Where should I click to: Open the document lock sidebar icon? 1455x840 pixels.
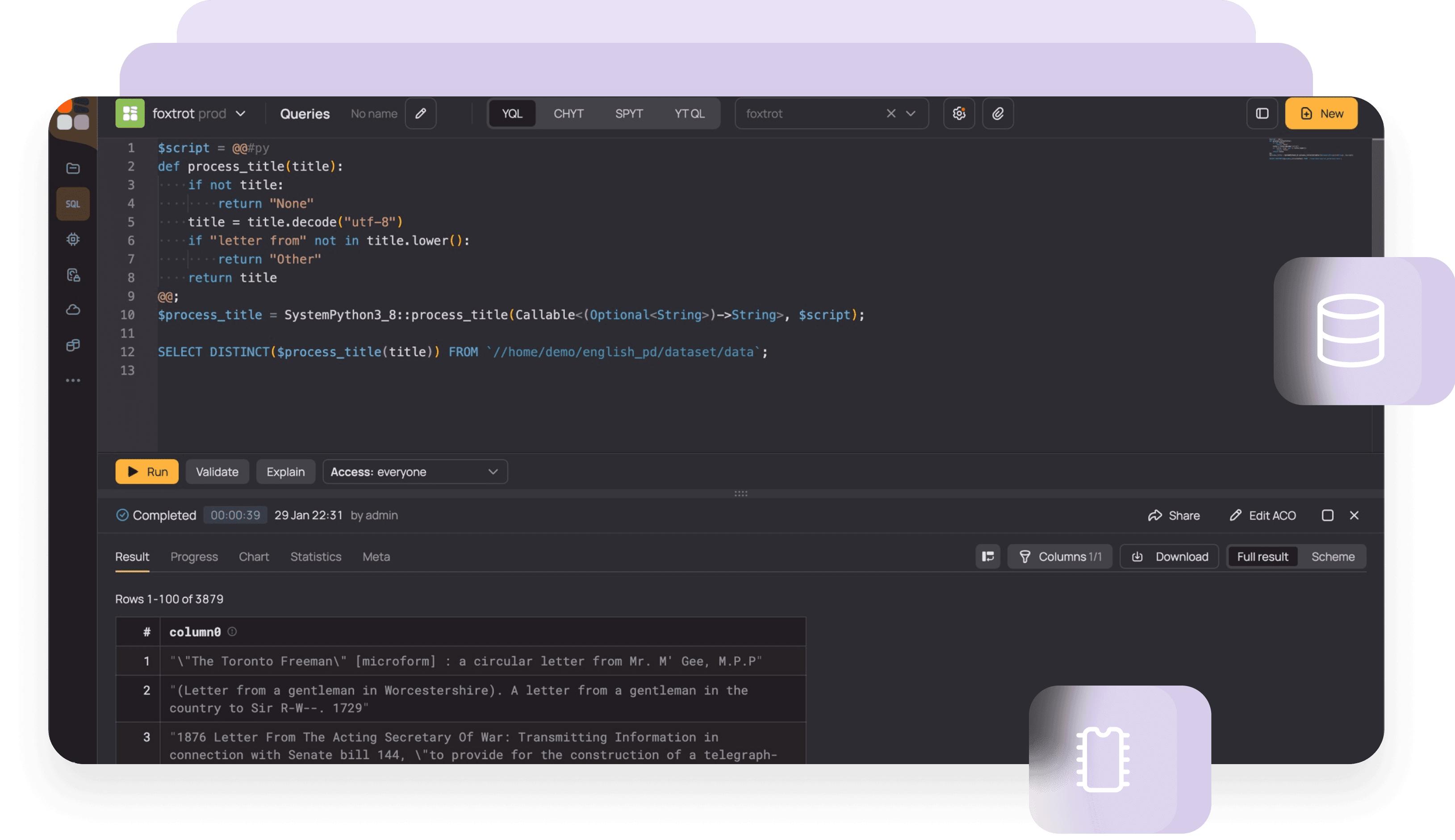[73, 274]
